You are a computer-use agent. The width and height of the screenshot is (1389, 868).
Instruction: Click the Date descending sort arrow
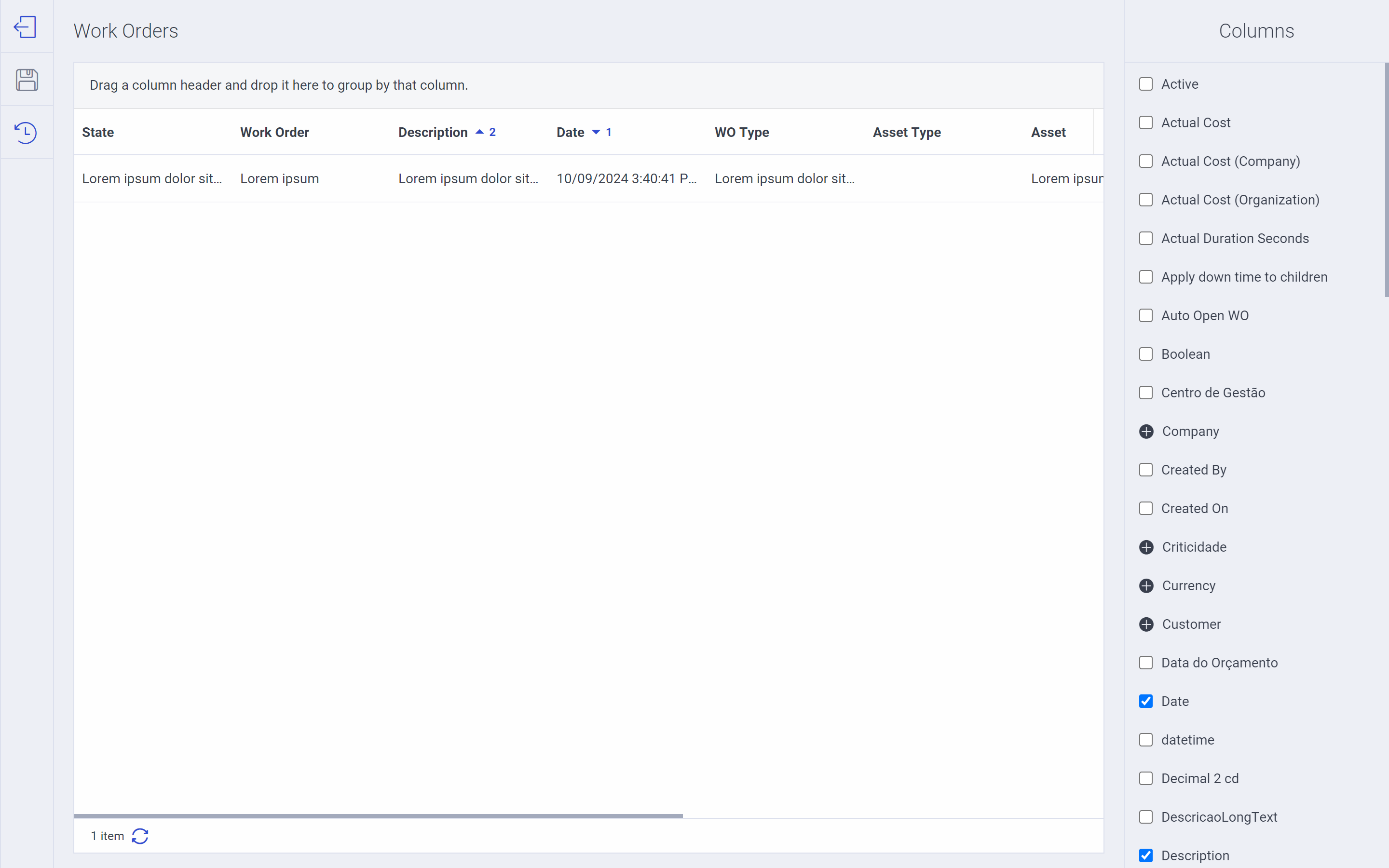596,132
